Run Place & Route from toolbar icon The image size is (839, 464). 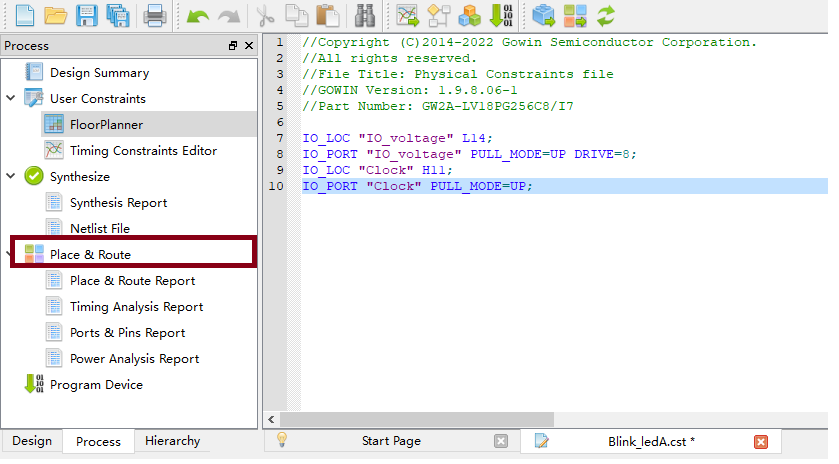click(575, 16)
